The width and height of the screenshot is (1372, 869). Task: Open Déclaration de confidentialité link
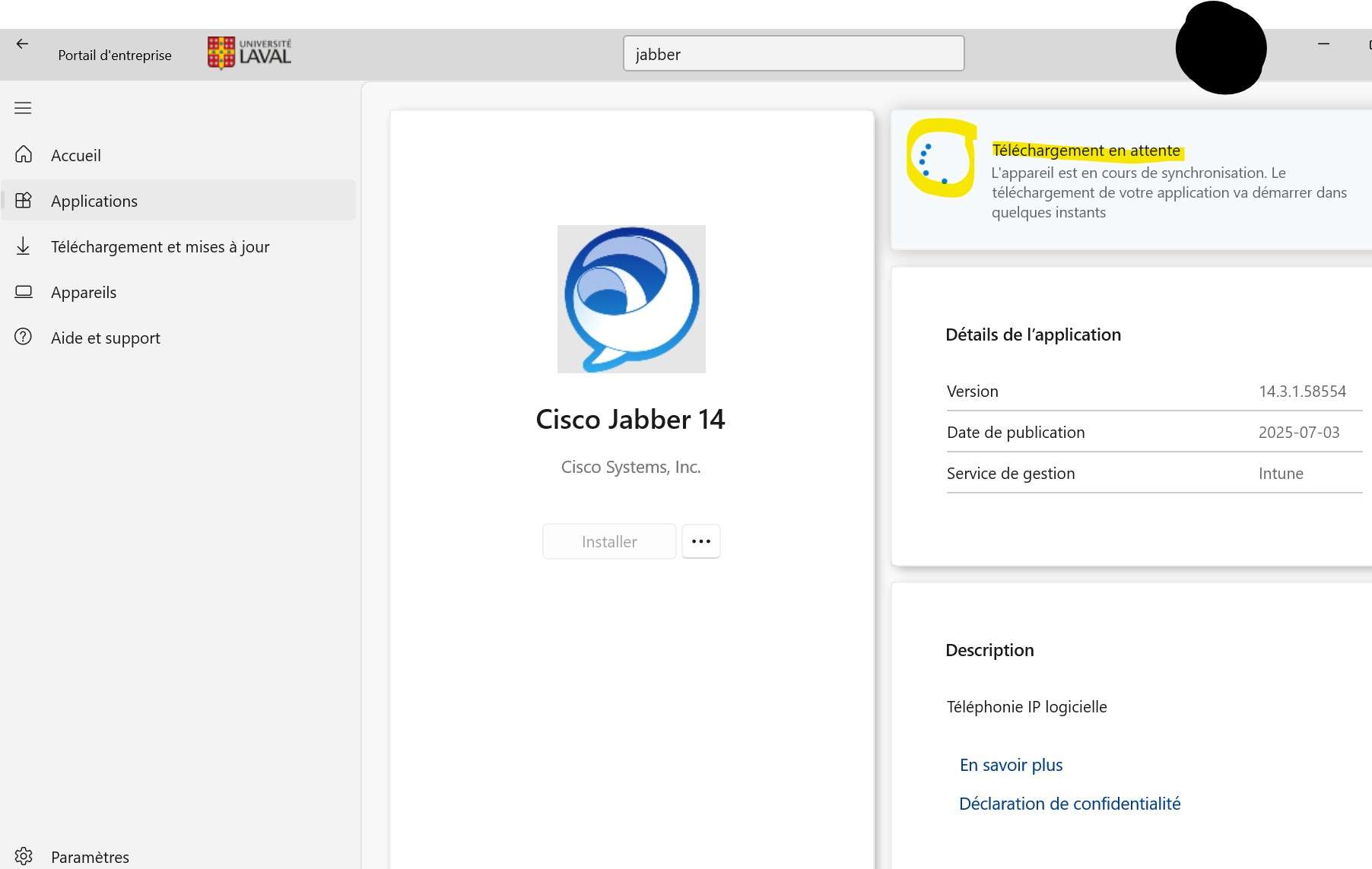pyautogui.click(x=1069, y=804)
